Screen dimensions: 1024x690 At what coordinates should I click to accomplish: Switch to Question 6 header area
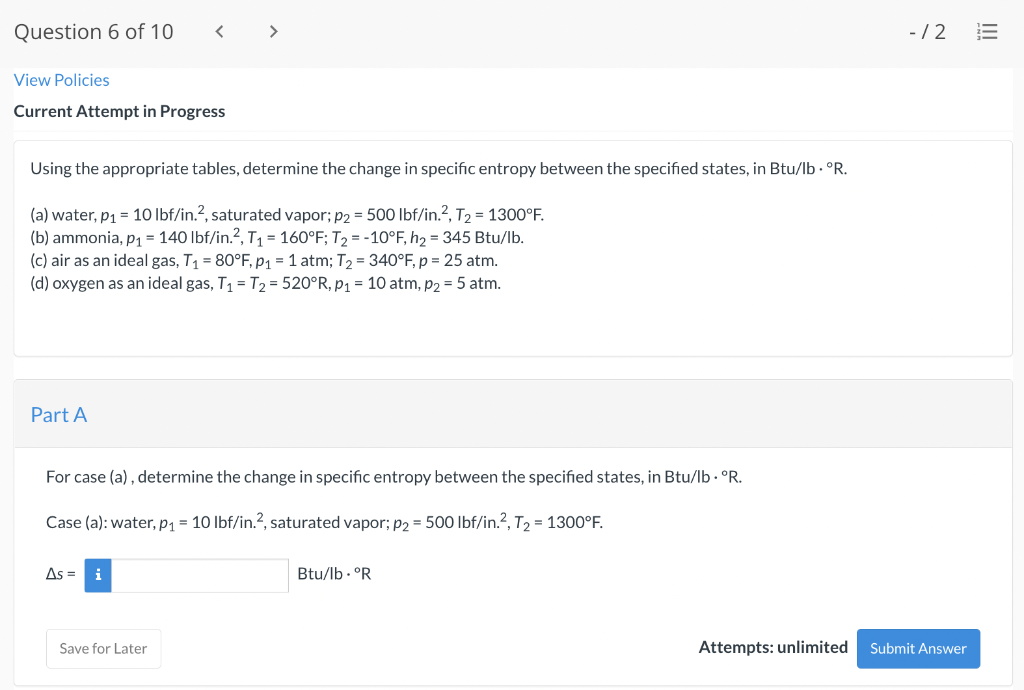93,31
